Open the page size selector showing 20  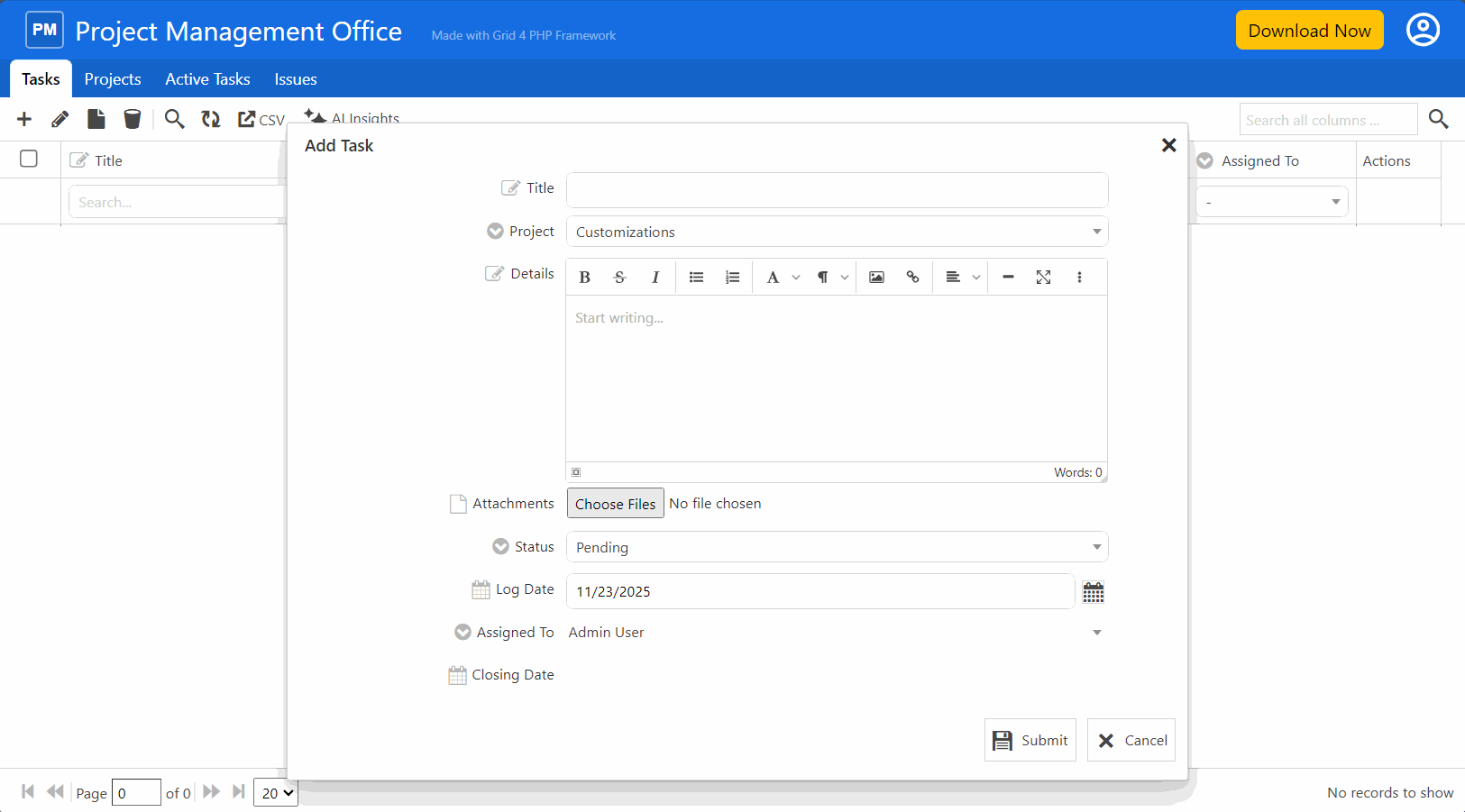(x=276, y=793)
